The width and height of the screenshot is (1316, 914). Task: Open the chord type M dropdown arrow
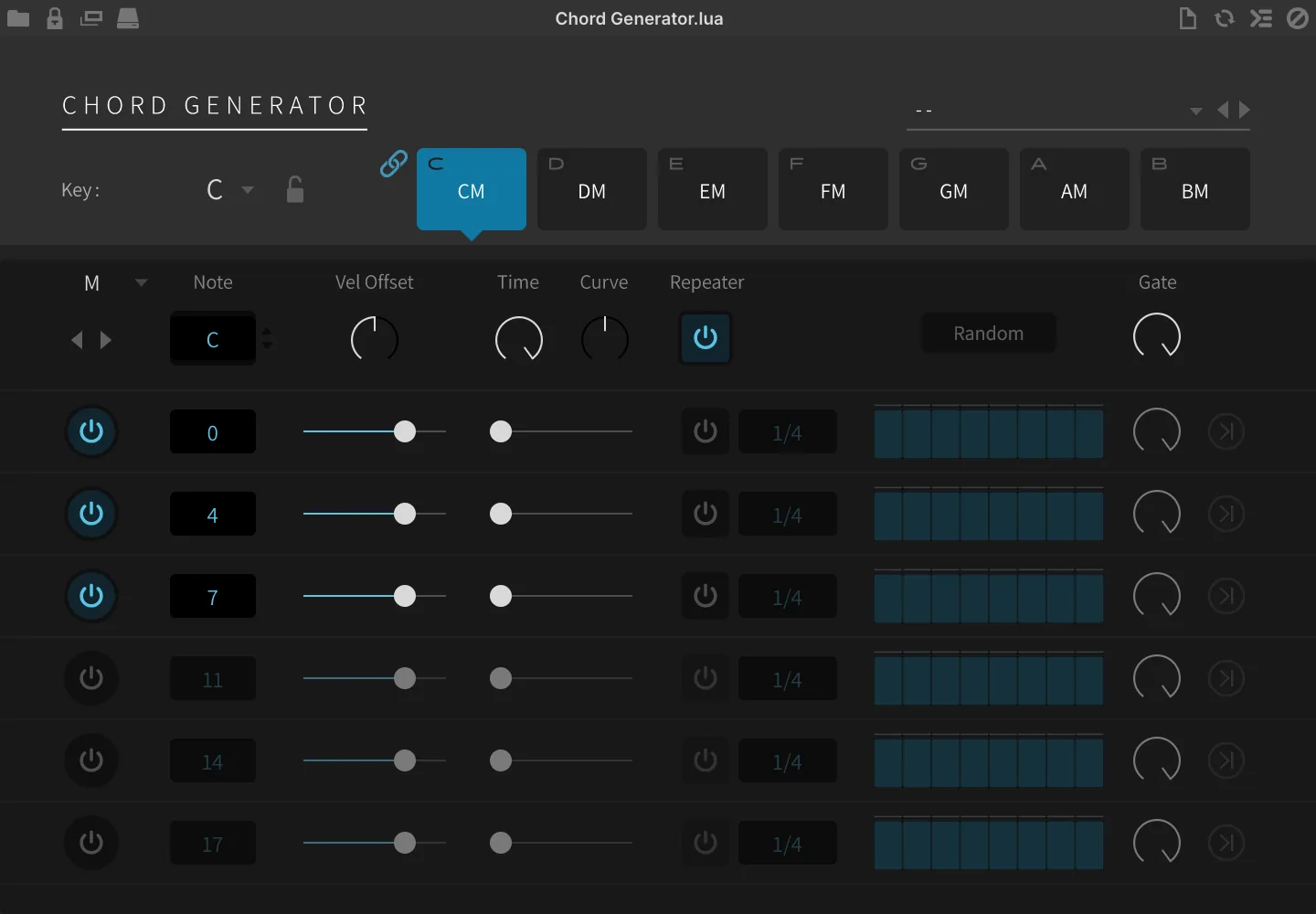click(142, 282)
